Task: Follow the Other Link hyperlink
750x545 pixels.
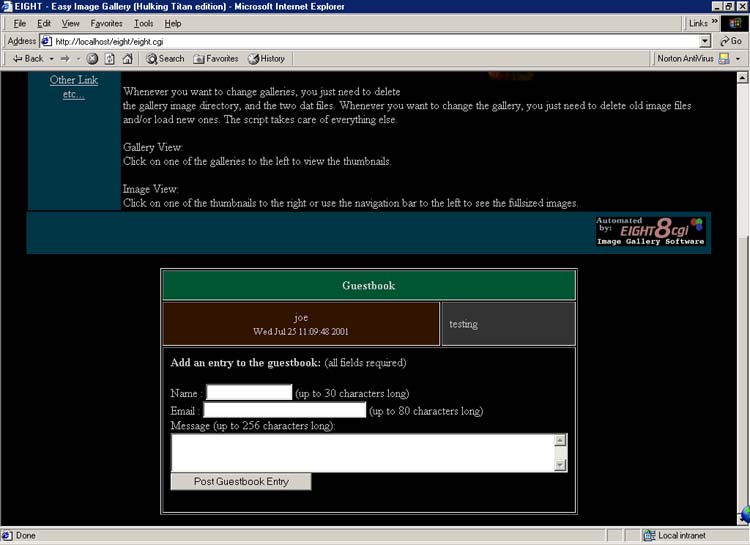Action: 74,80
